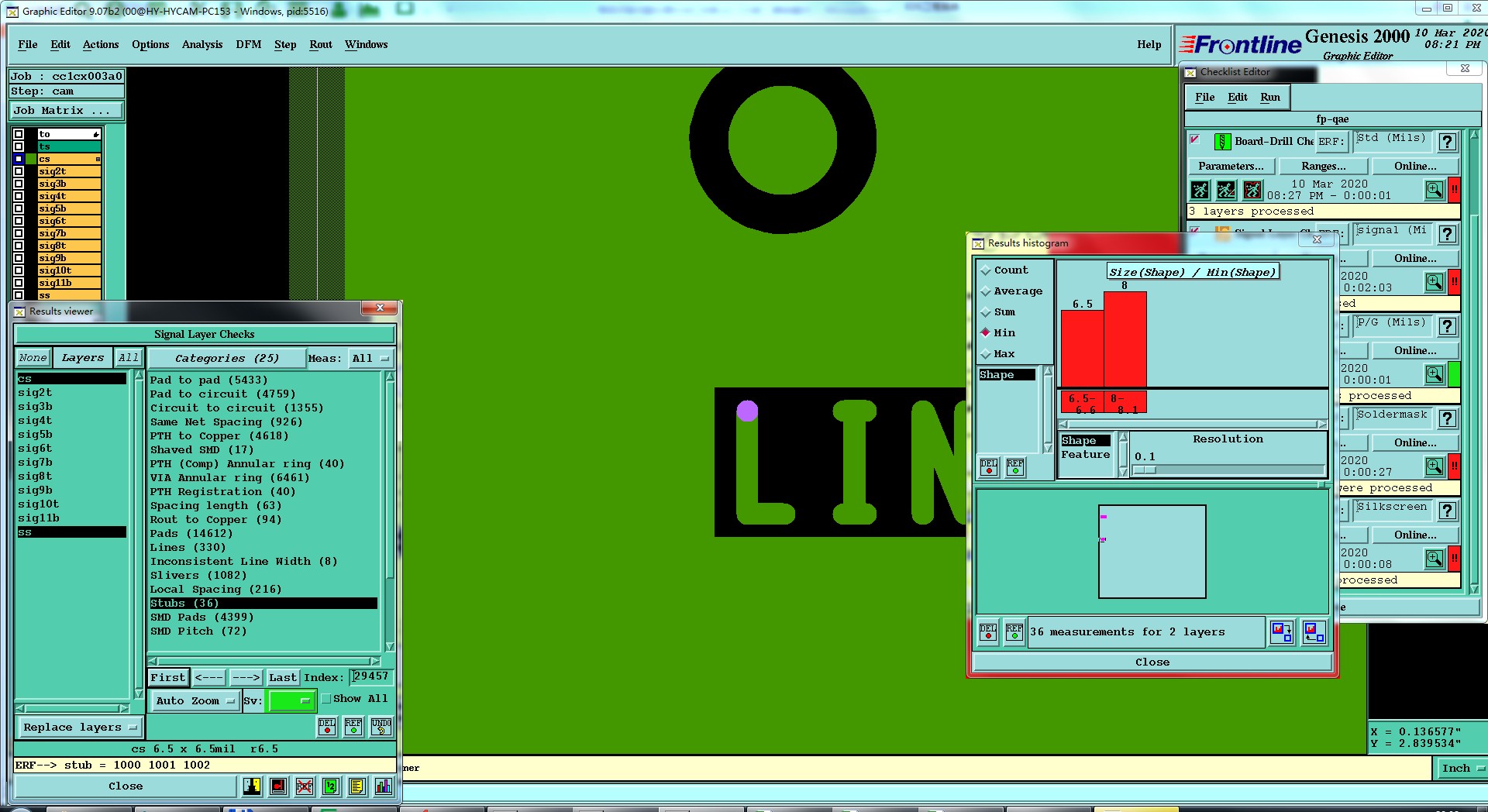This screenshot has width=1488, height=812.
Task: Click the left export-selection icon in histogram footer
Action: click(1283, 632)
